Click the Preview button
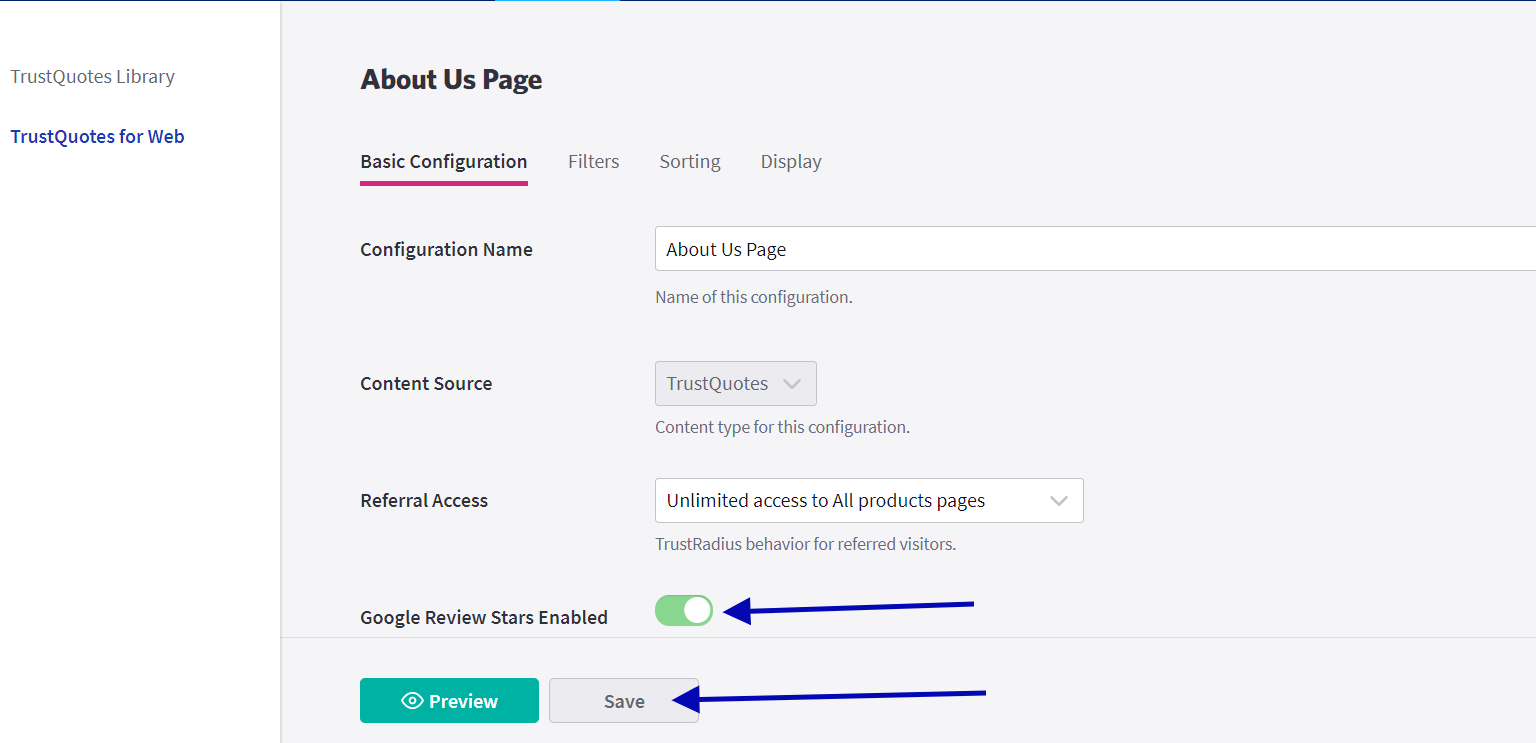1536x743 pixels. (449, 701)
